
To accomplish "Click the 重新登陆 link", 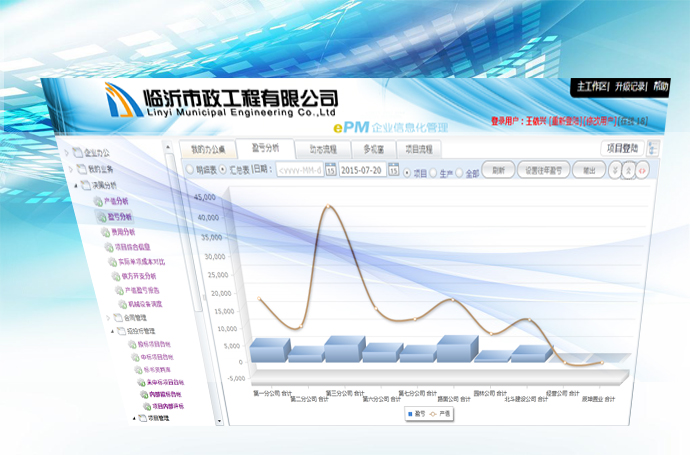I will (x=566, y=121).
